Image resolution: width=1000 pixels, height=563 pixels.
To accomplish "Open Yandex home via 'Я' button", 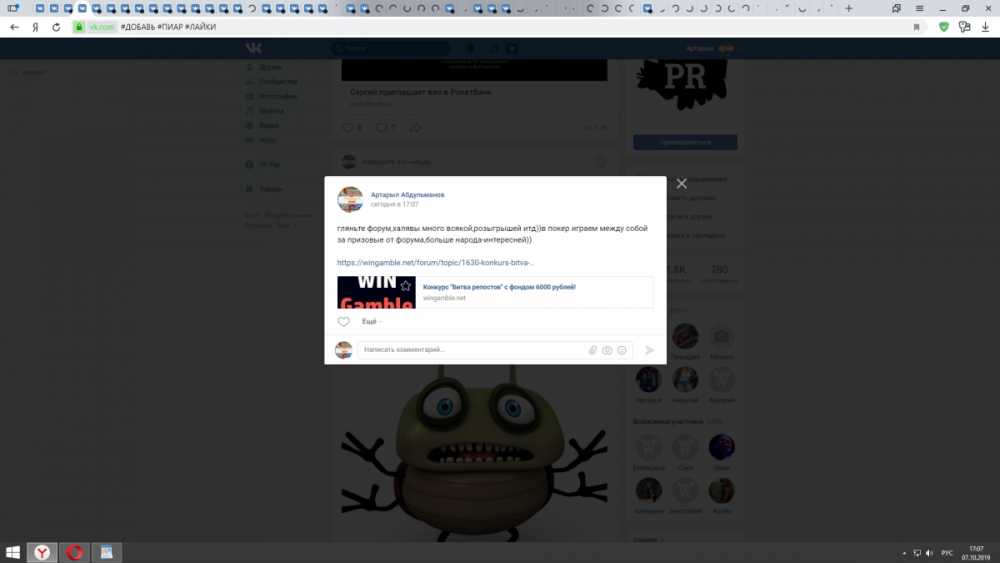I will coord(36,27).
